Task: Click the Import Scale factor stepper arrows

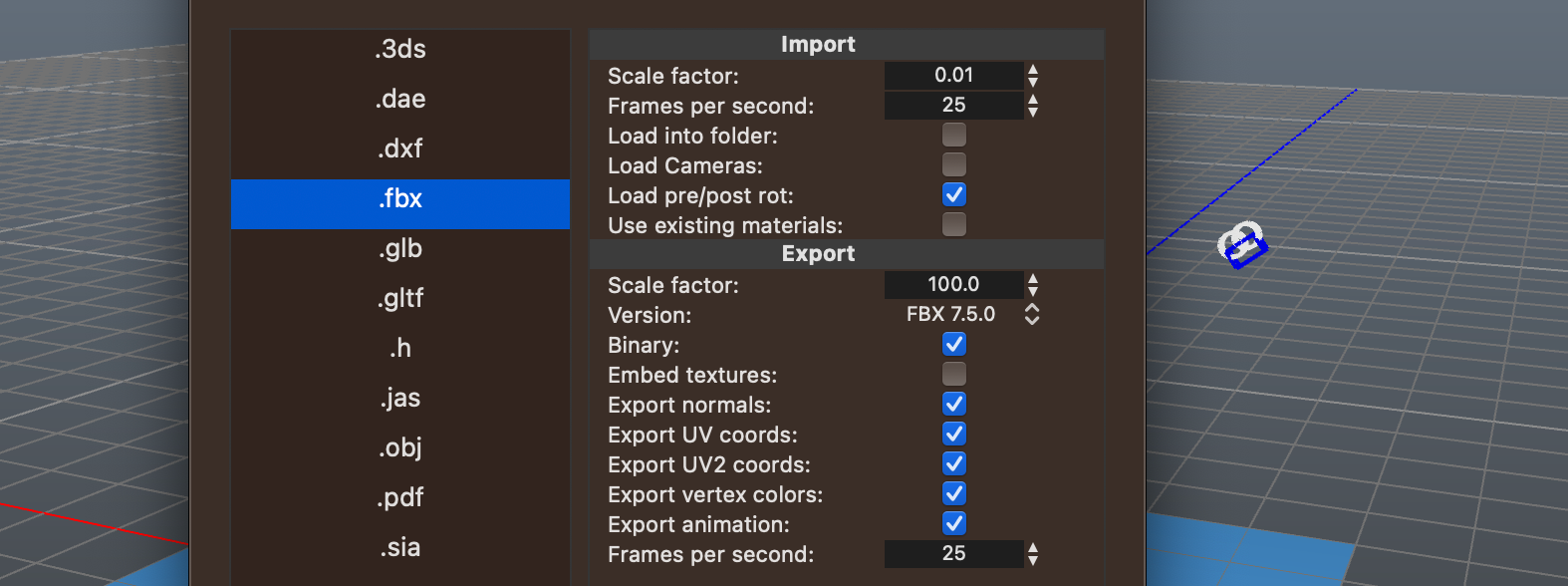Action: (1033, 76)
